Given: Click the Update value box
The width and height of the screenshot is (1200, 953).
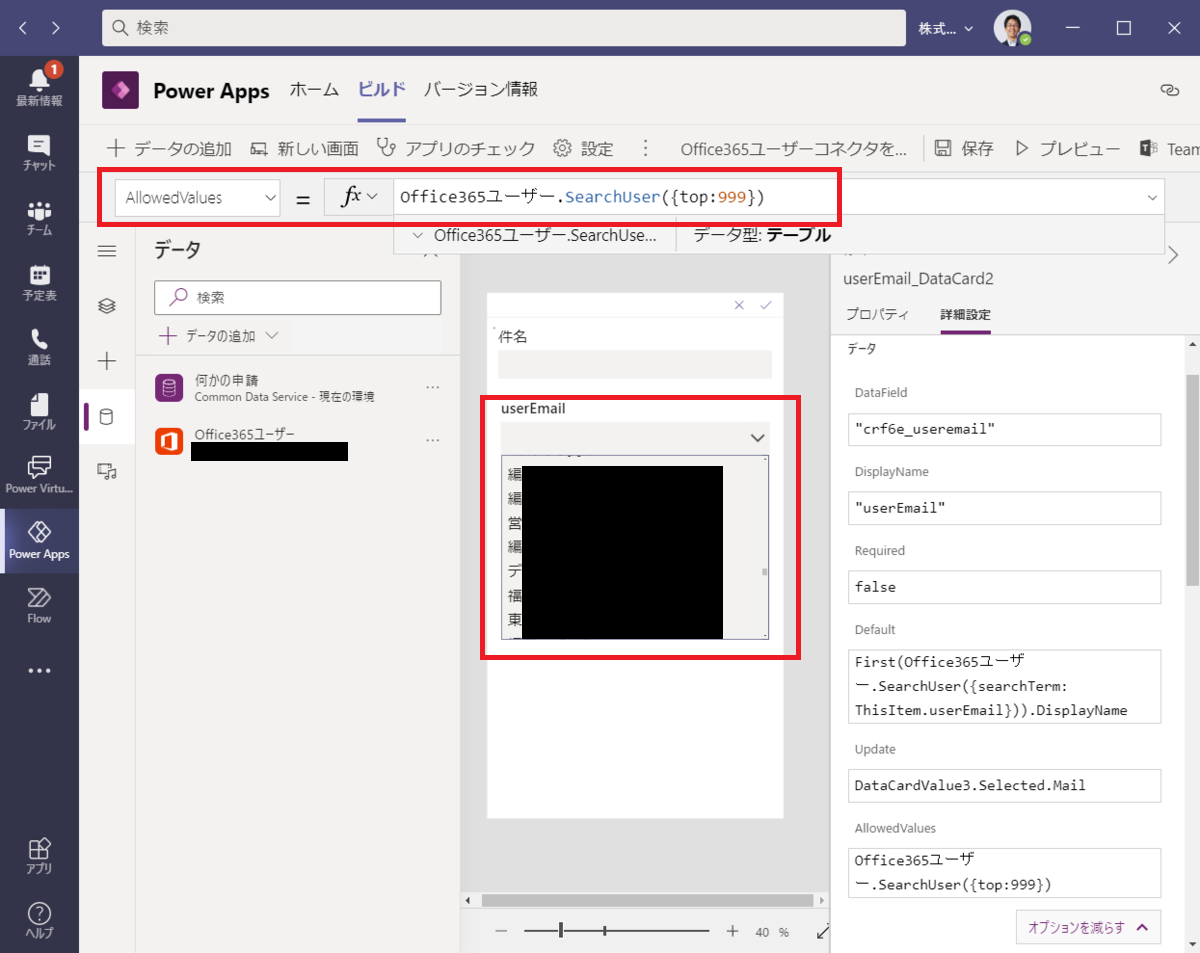Looking at the screenshot, I should click(1004, 785).
